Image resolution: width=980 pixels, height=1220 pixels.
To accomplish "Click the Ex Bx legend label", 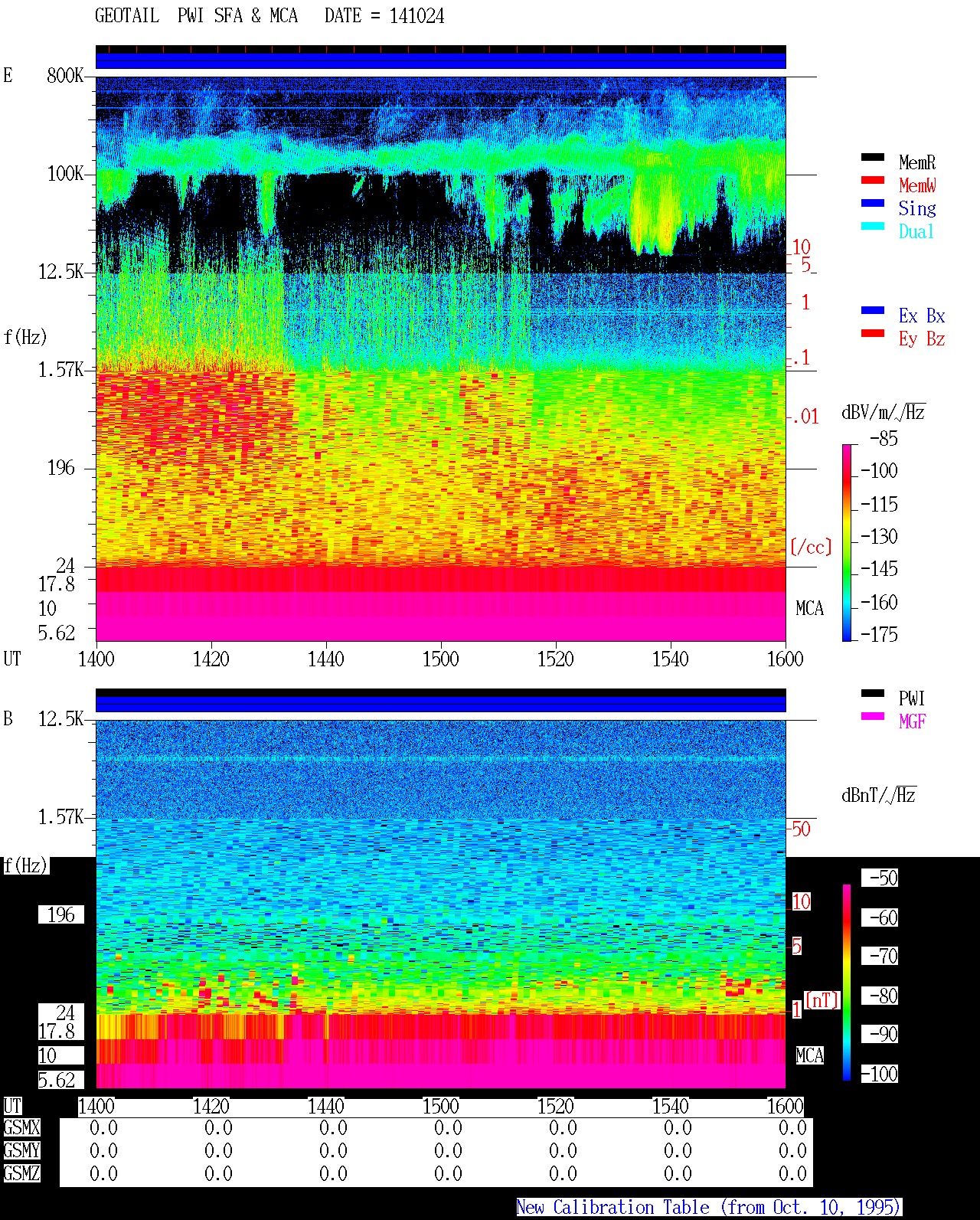I will click(x=922, y=316).
